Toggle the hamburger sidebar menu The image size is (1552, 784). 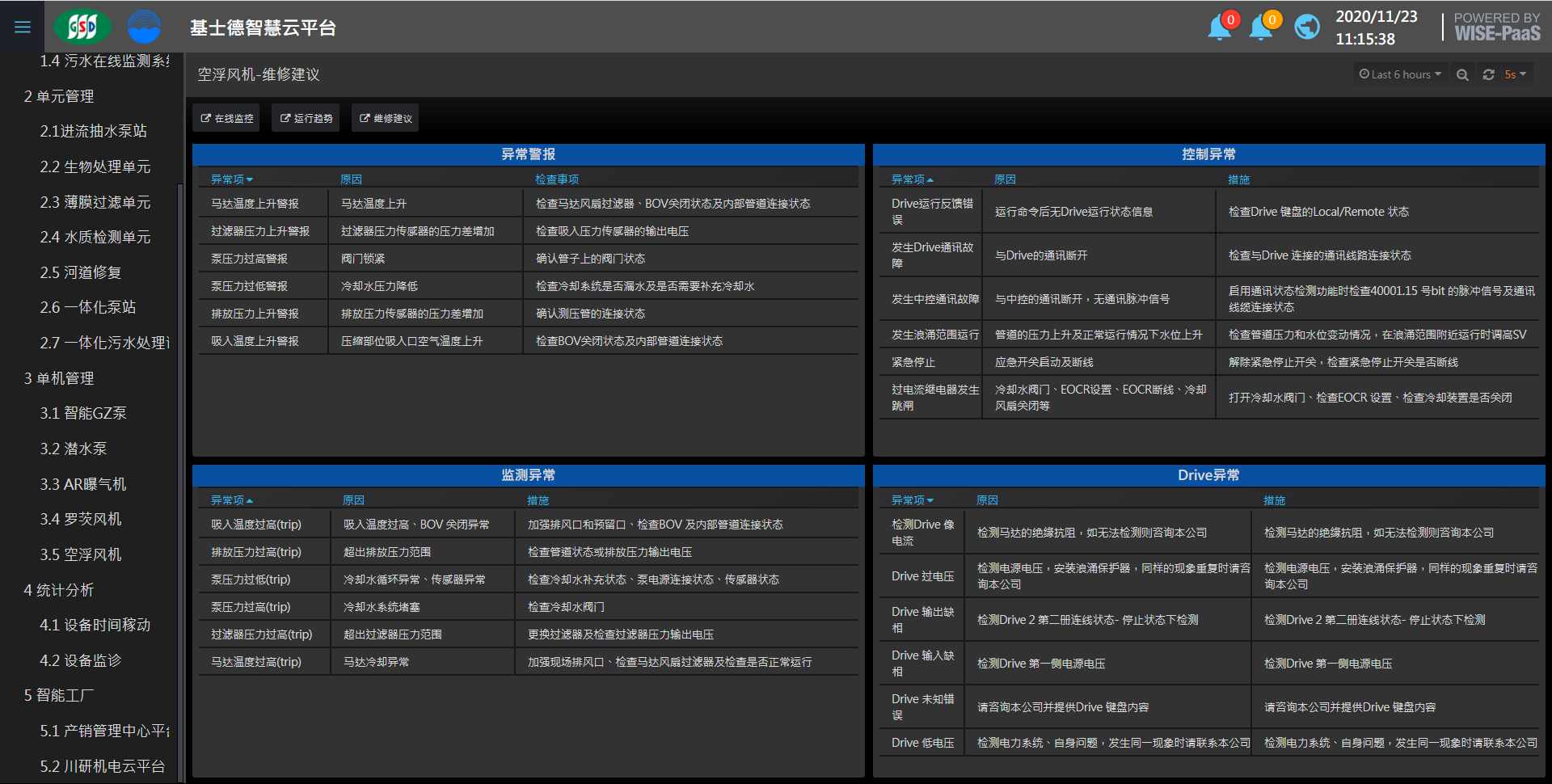point(23,27)
